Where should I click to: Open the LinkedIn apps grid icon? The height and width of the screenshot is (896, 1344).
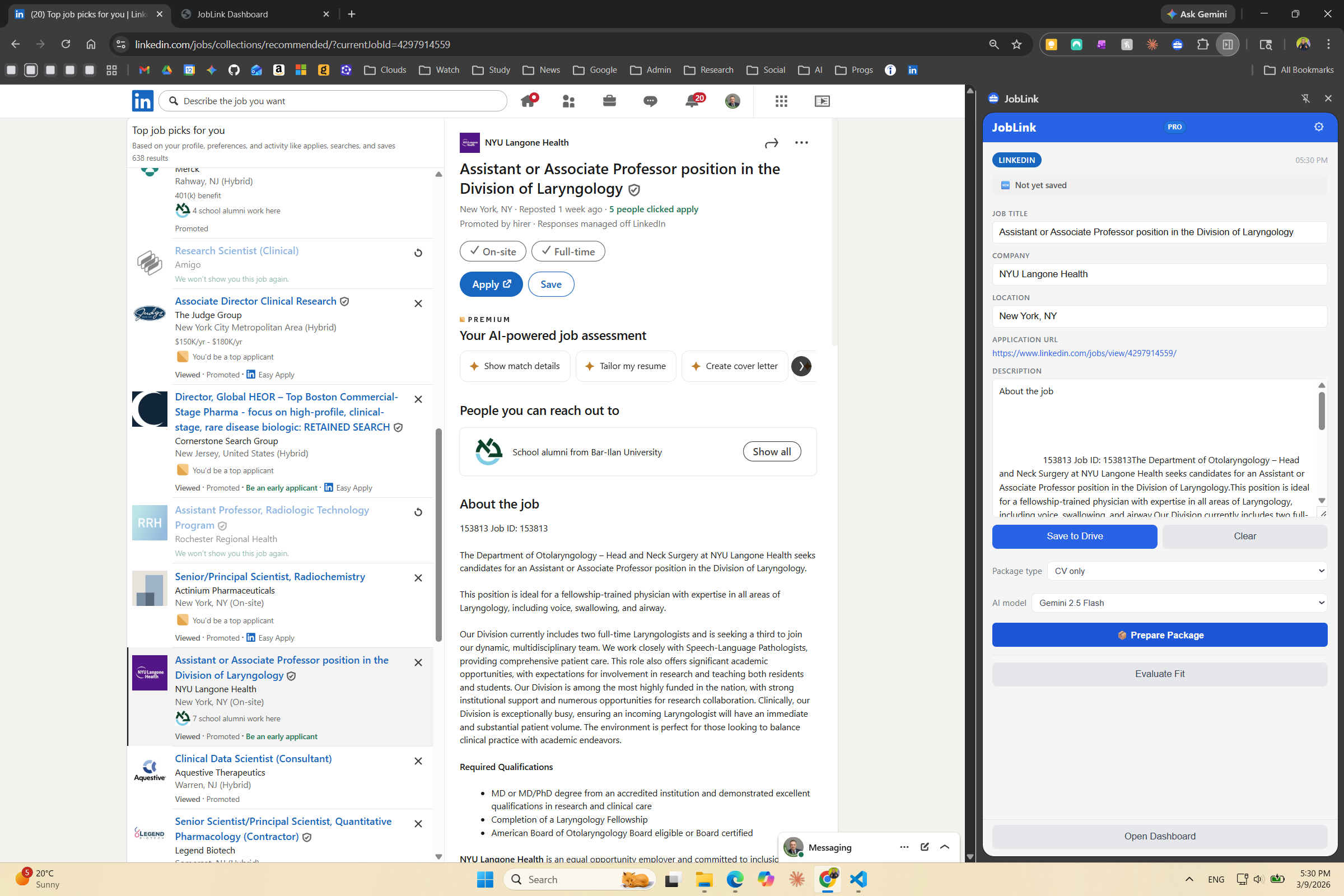781,101
